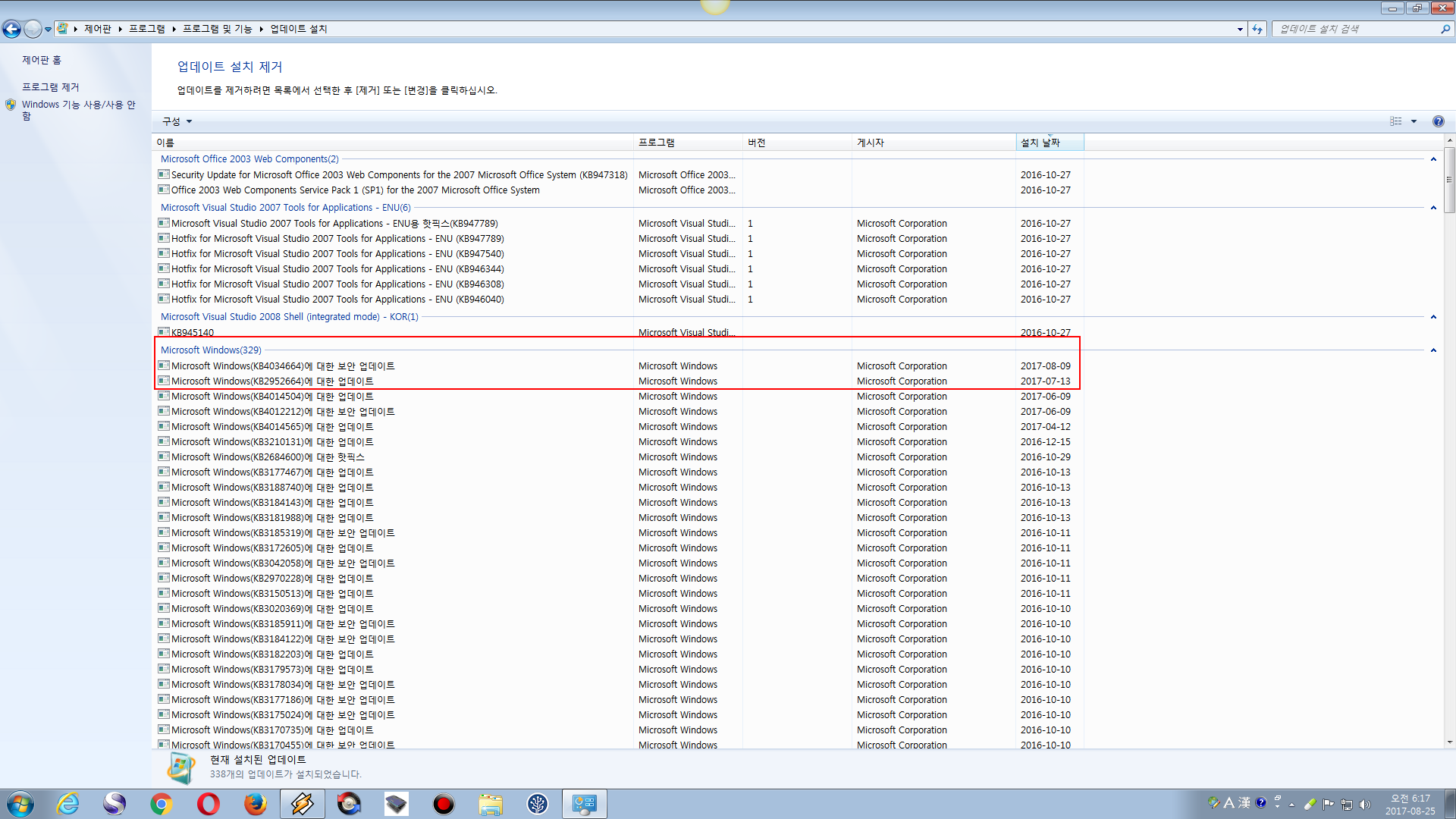Open file explorer folder taskbar icon
1456x819 pixels.
tap(490, 804)
